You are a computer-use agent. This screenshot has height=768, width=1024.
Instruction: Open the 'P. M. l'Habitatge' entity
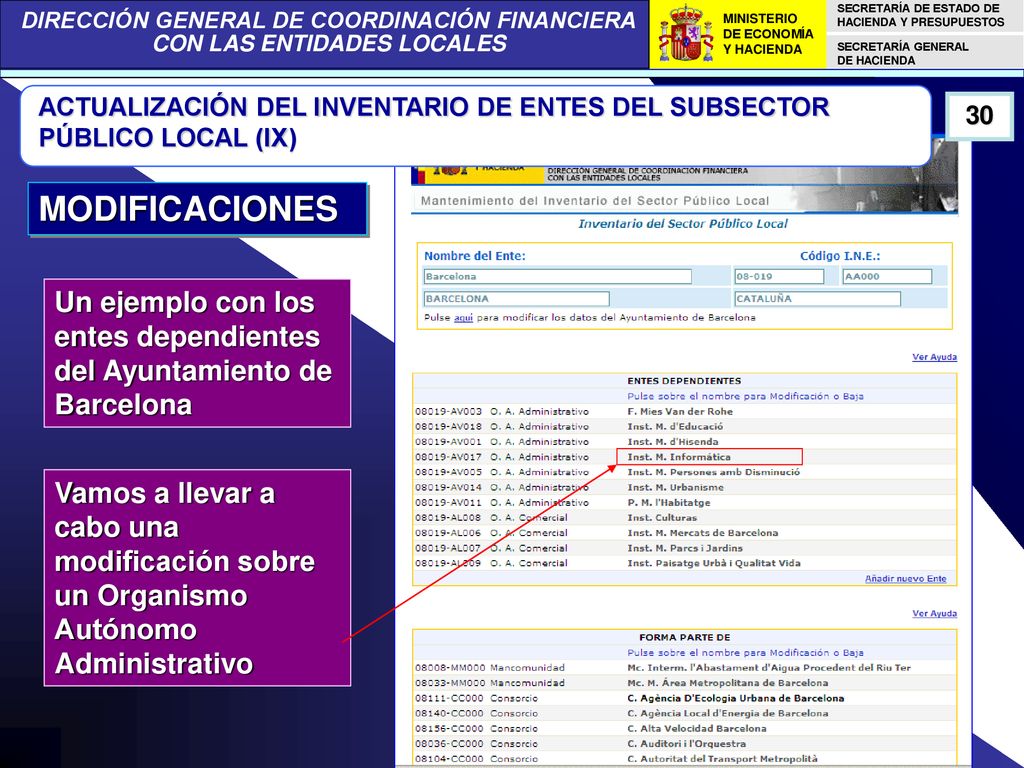(669, 503)
